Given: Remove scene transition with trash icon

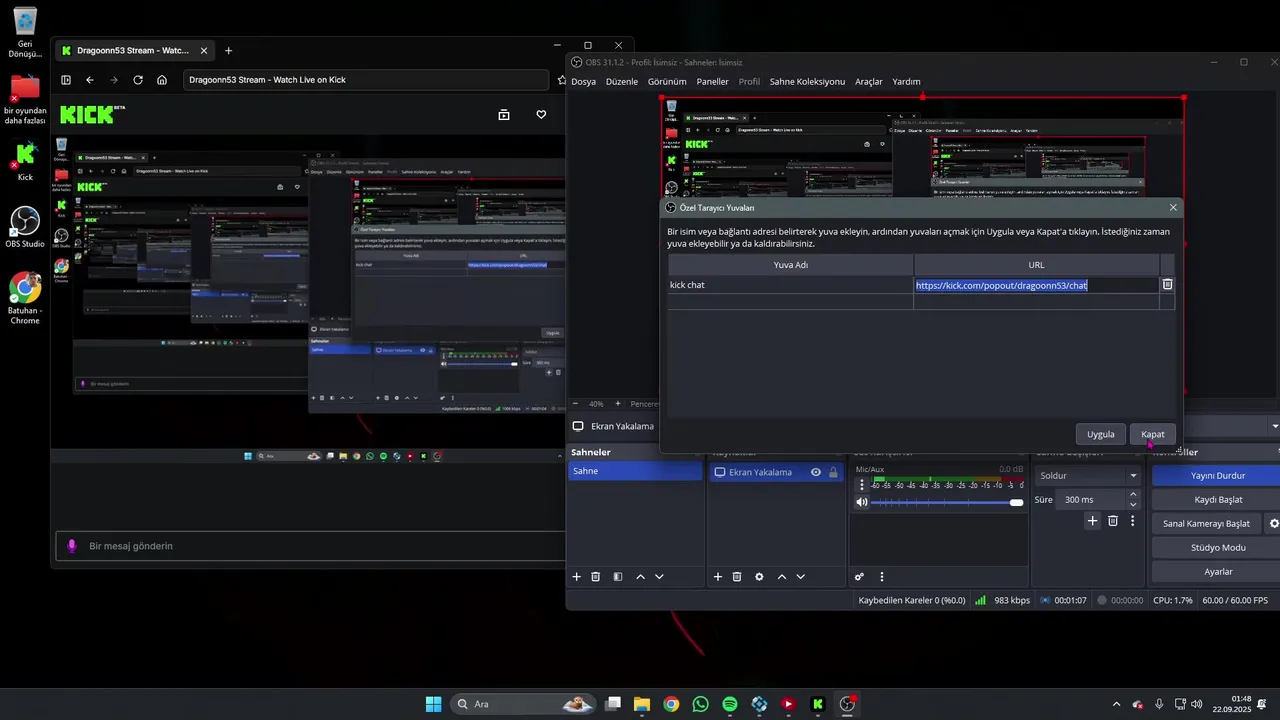Looking at the screenshot, I should point(1113,521).
